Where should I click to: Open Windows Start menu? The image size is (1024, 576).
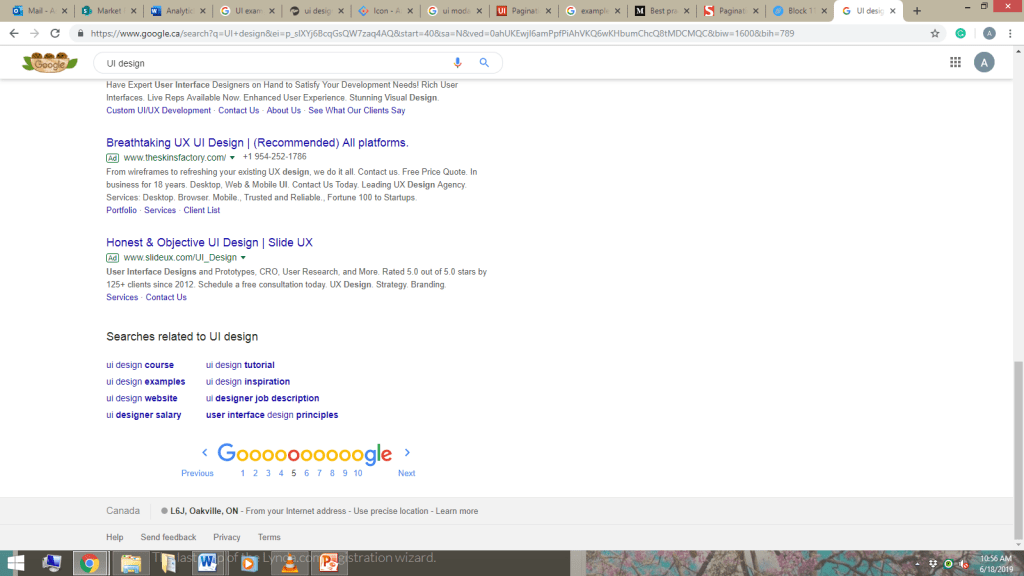tap(15, 563)
